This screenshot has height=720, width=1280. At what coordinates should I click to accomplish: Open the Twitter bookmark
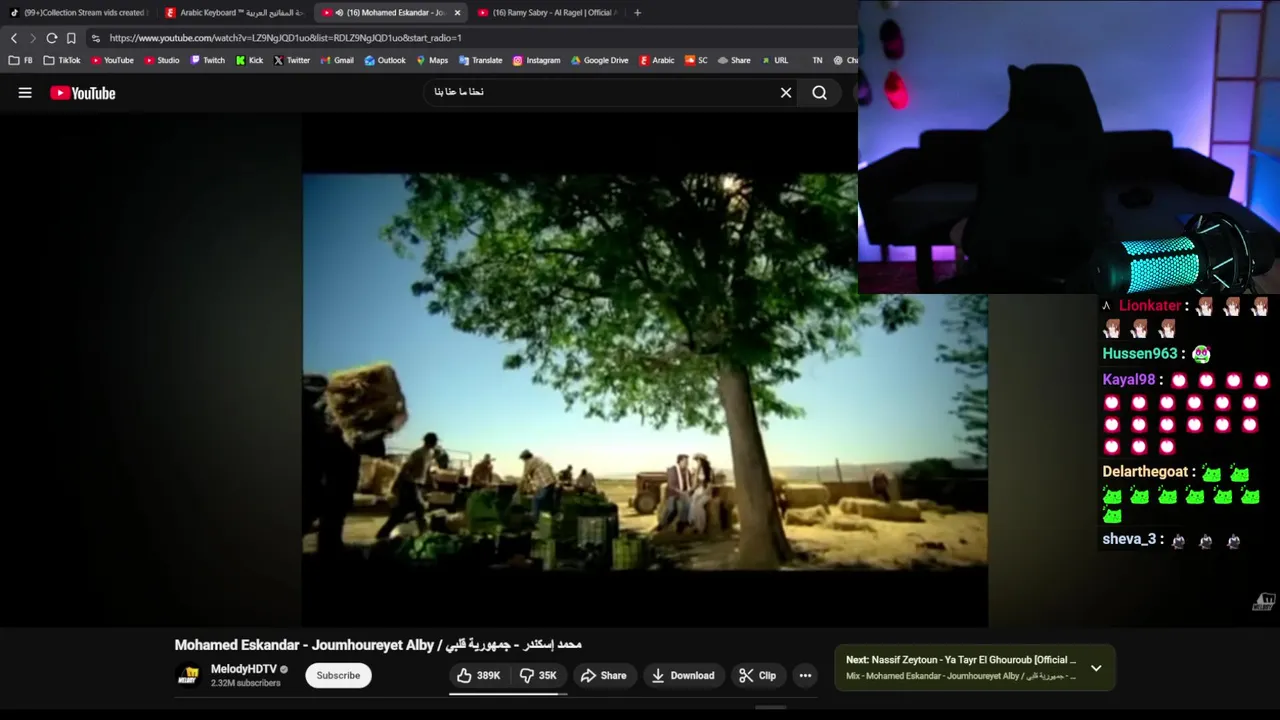292,60
